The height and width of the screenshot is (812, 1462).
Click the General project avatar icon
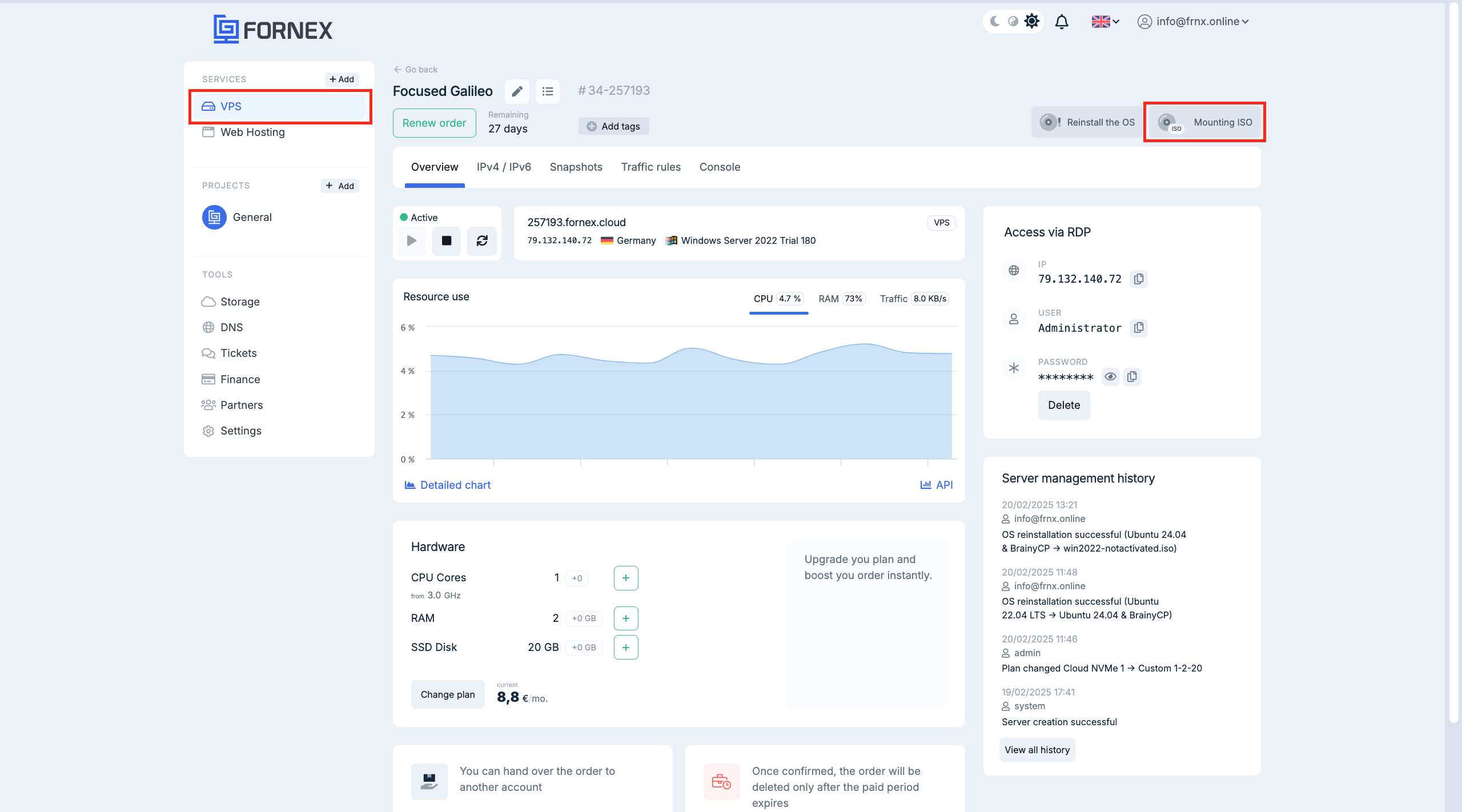[214, 217]
